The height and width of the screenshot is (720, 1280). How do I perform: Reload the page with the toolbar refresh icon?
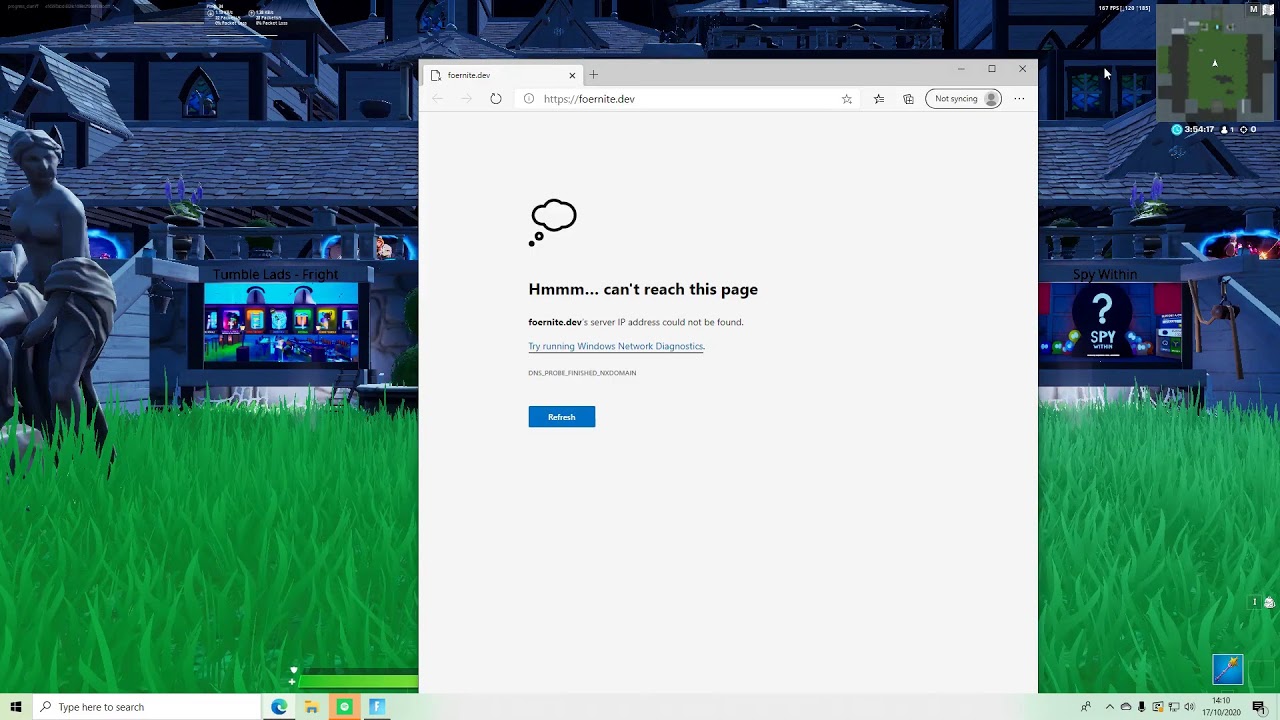point(495,99)
